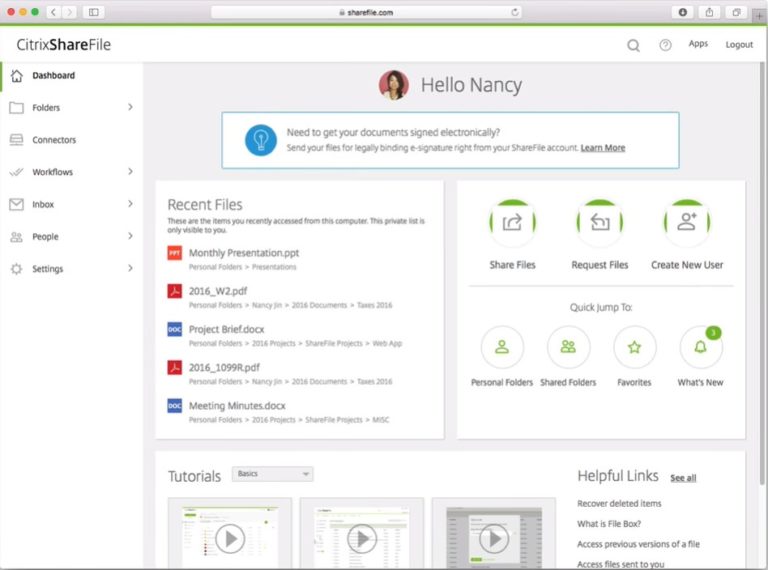Select Connectors in the sidebar
Screen dimensions: 768x570
point(54,140)
